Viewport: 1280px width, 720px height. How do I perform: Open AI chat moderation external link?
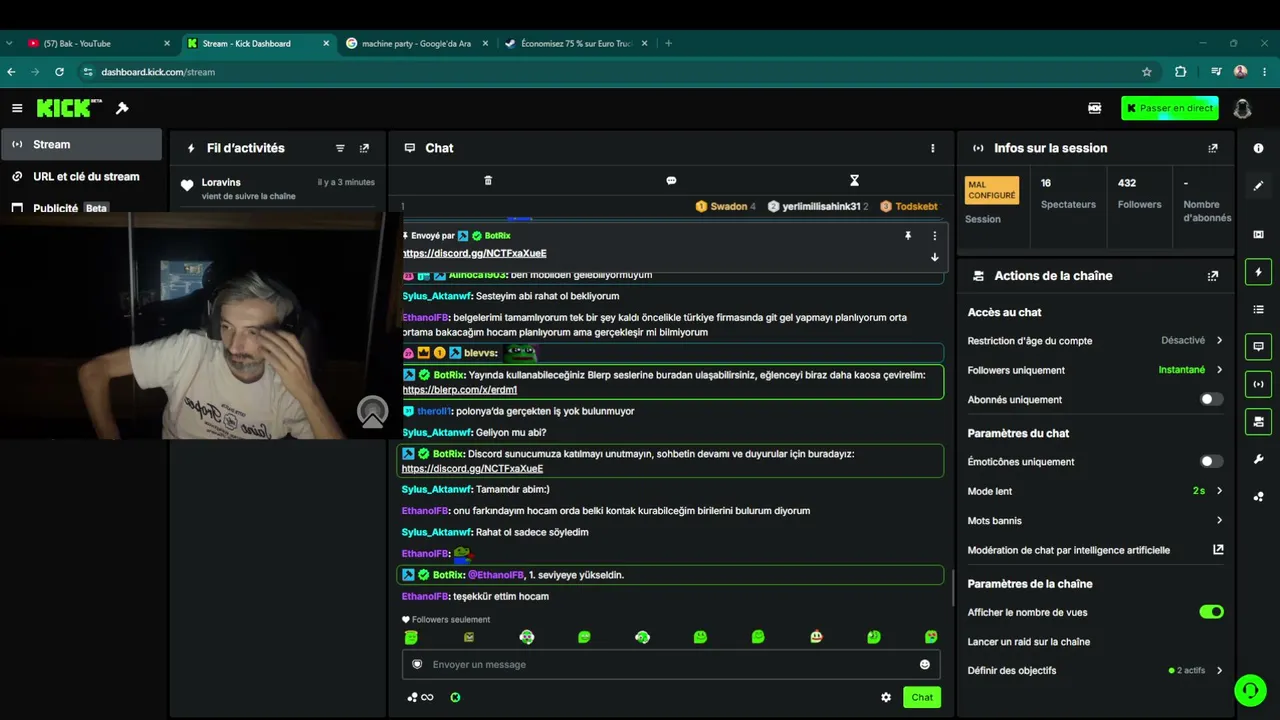pyautogui.click(x=1218, y=549)
